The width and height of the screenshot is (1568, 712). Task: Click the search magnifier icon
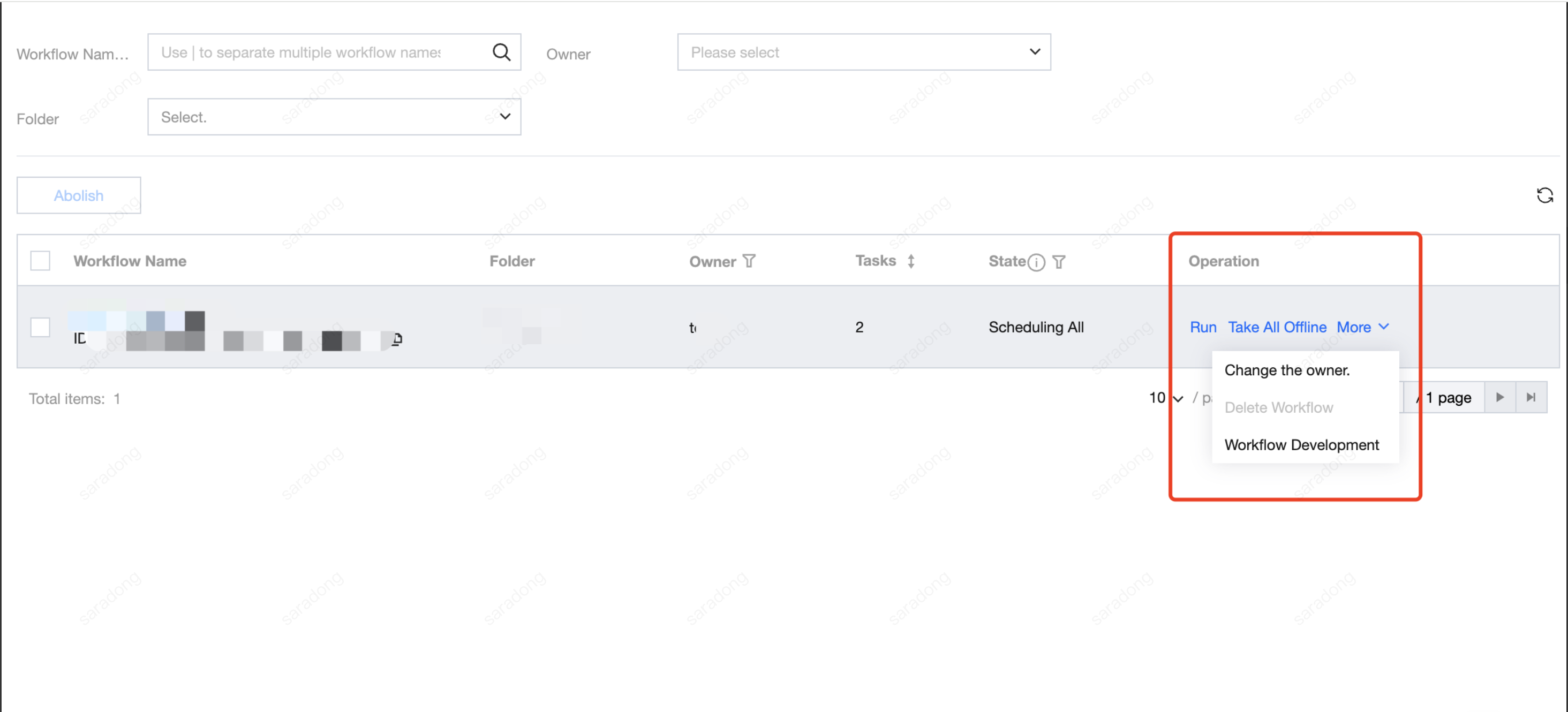click(501, 52)
